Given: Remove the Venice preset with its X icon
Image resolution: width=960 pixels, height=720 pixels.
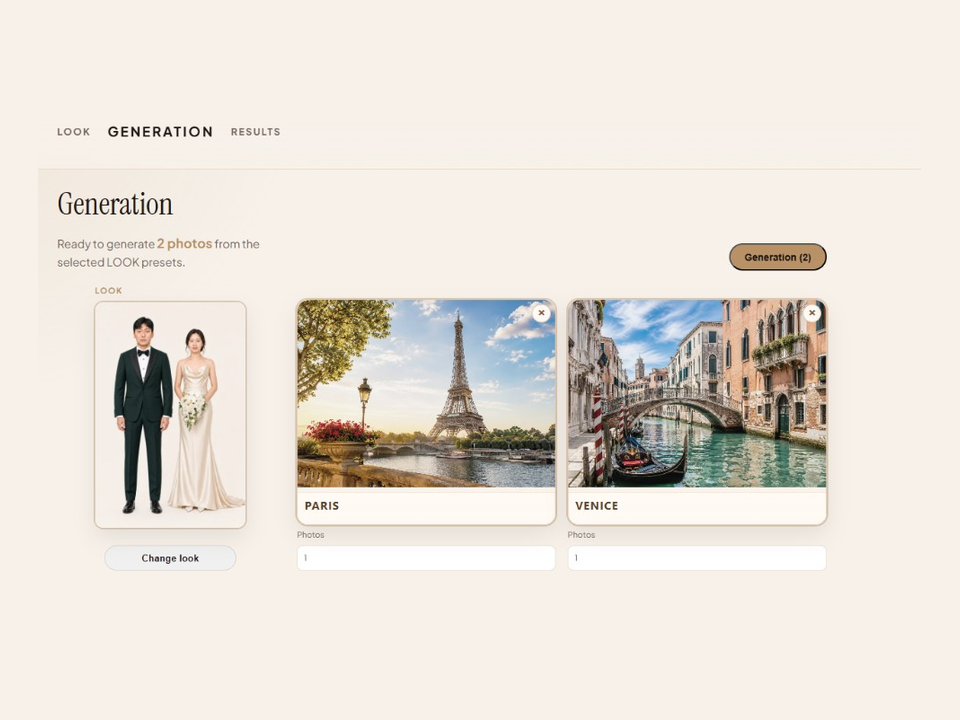Looking at the screenshot, I should point(812,313).
